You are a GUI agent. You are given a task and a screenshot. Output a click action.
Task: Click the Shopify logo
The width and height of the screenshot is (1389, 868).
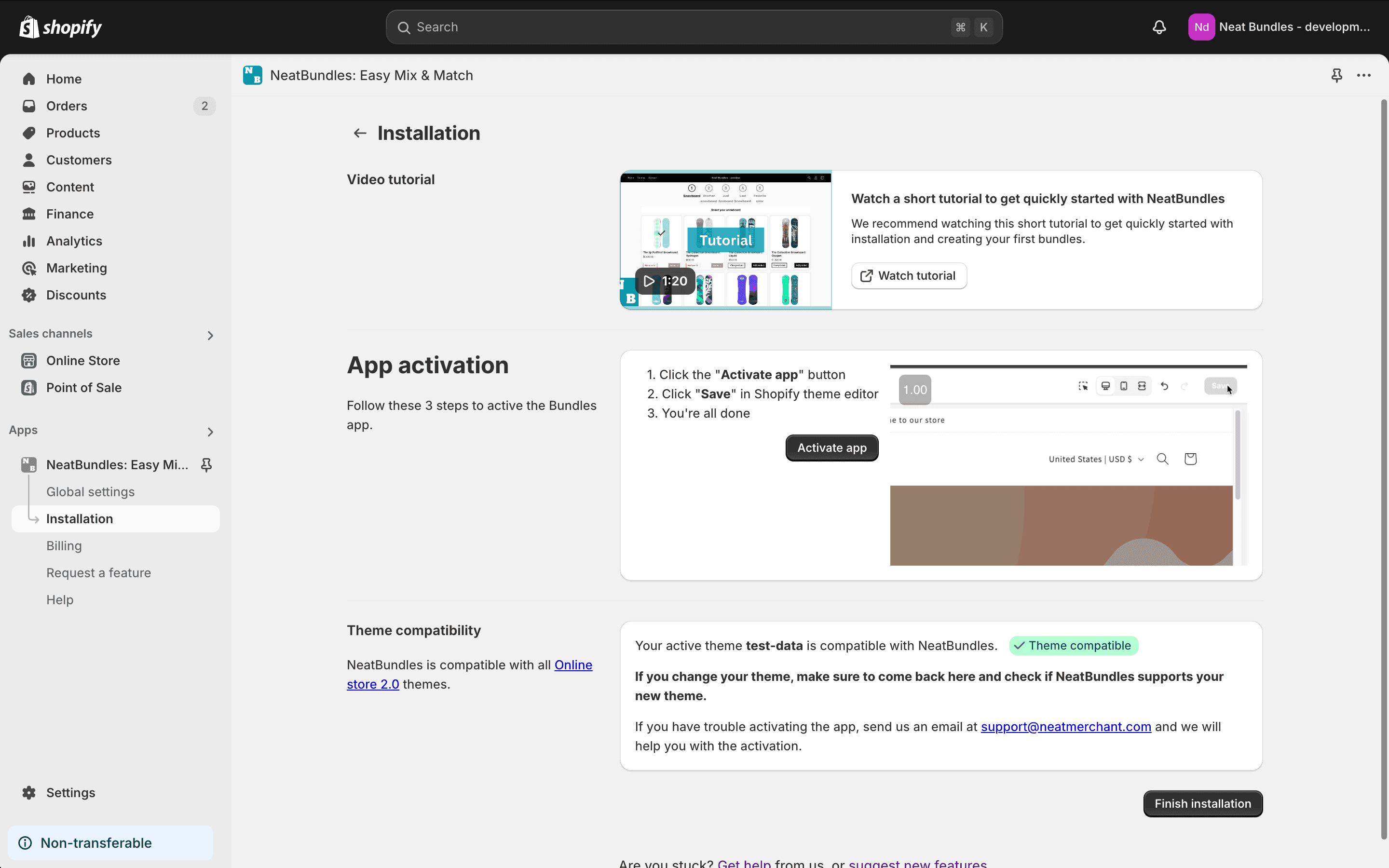coord(60,27)
